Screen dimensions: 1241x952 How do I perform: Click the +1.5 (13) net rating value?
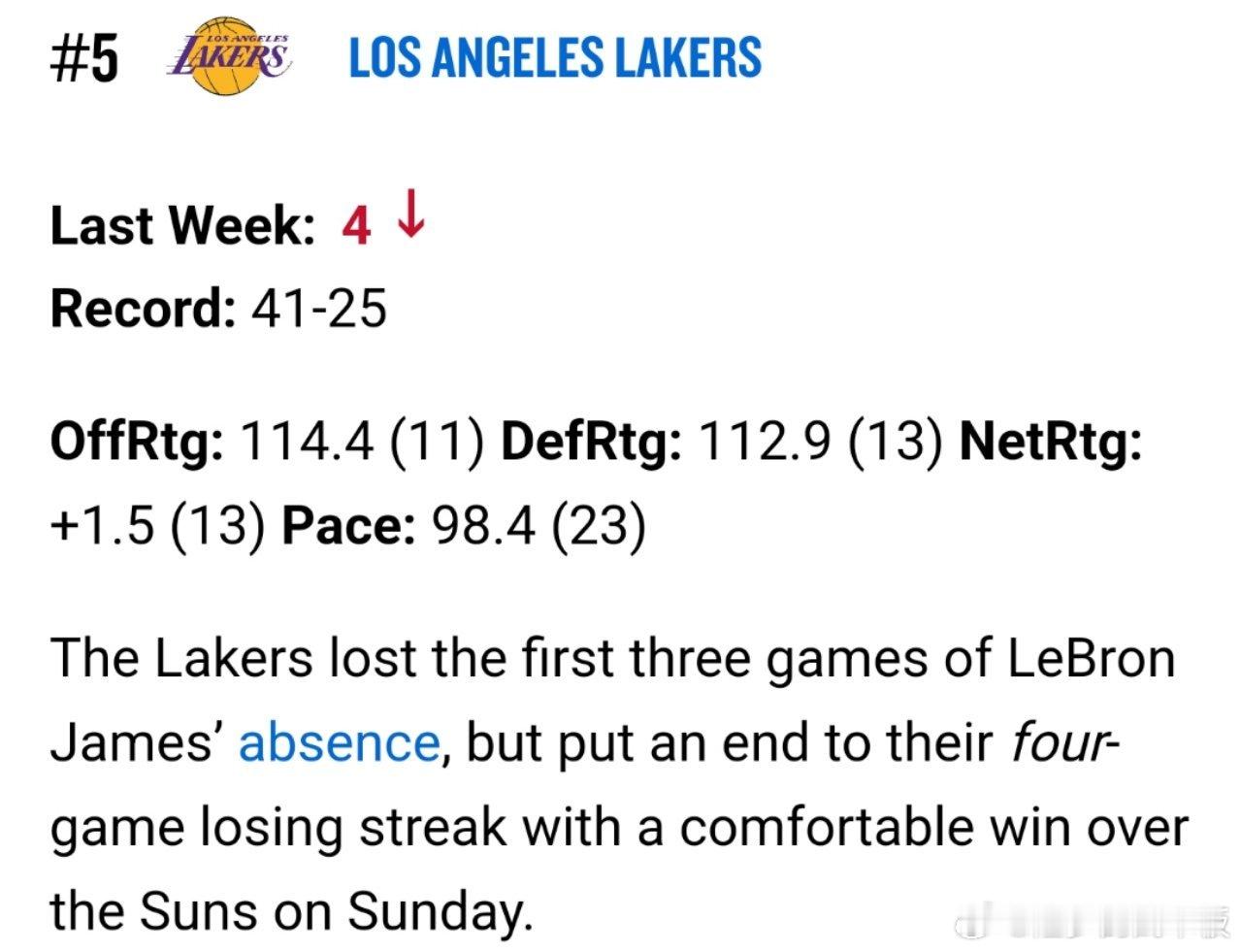(x=158, y=527)
